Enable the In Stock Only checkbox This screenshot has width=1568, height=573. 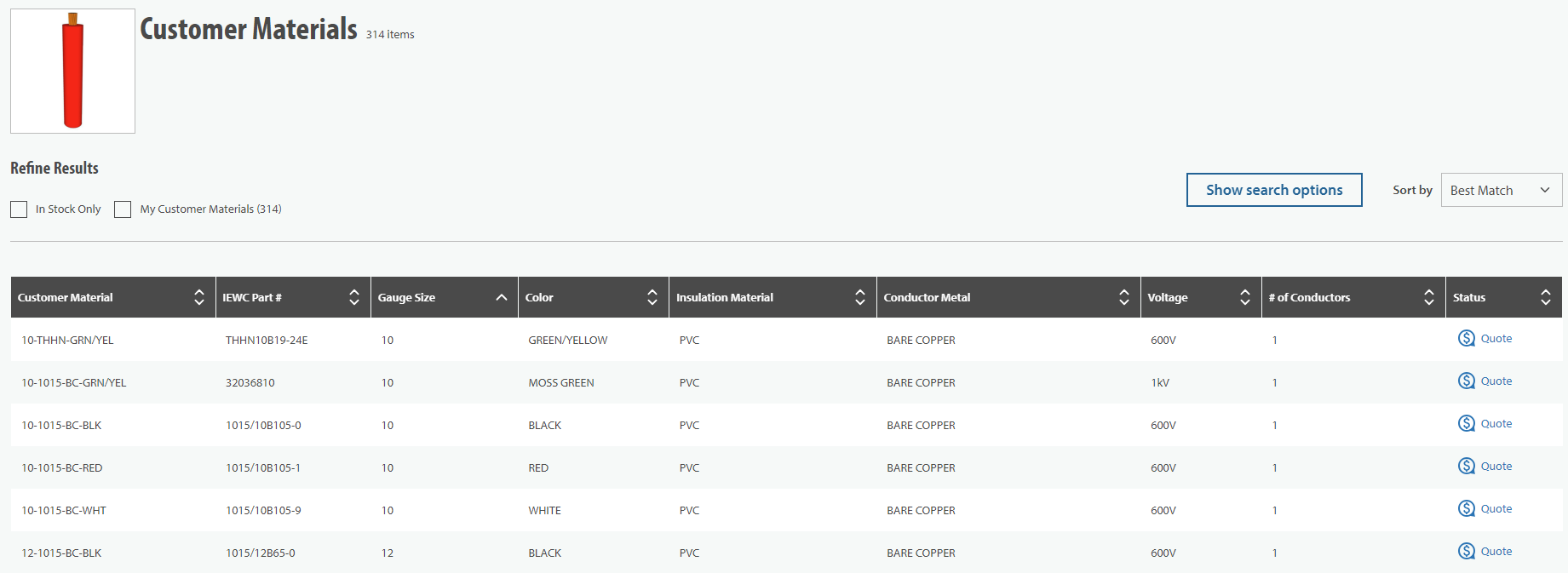[19, 209]
